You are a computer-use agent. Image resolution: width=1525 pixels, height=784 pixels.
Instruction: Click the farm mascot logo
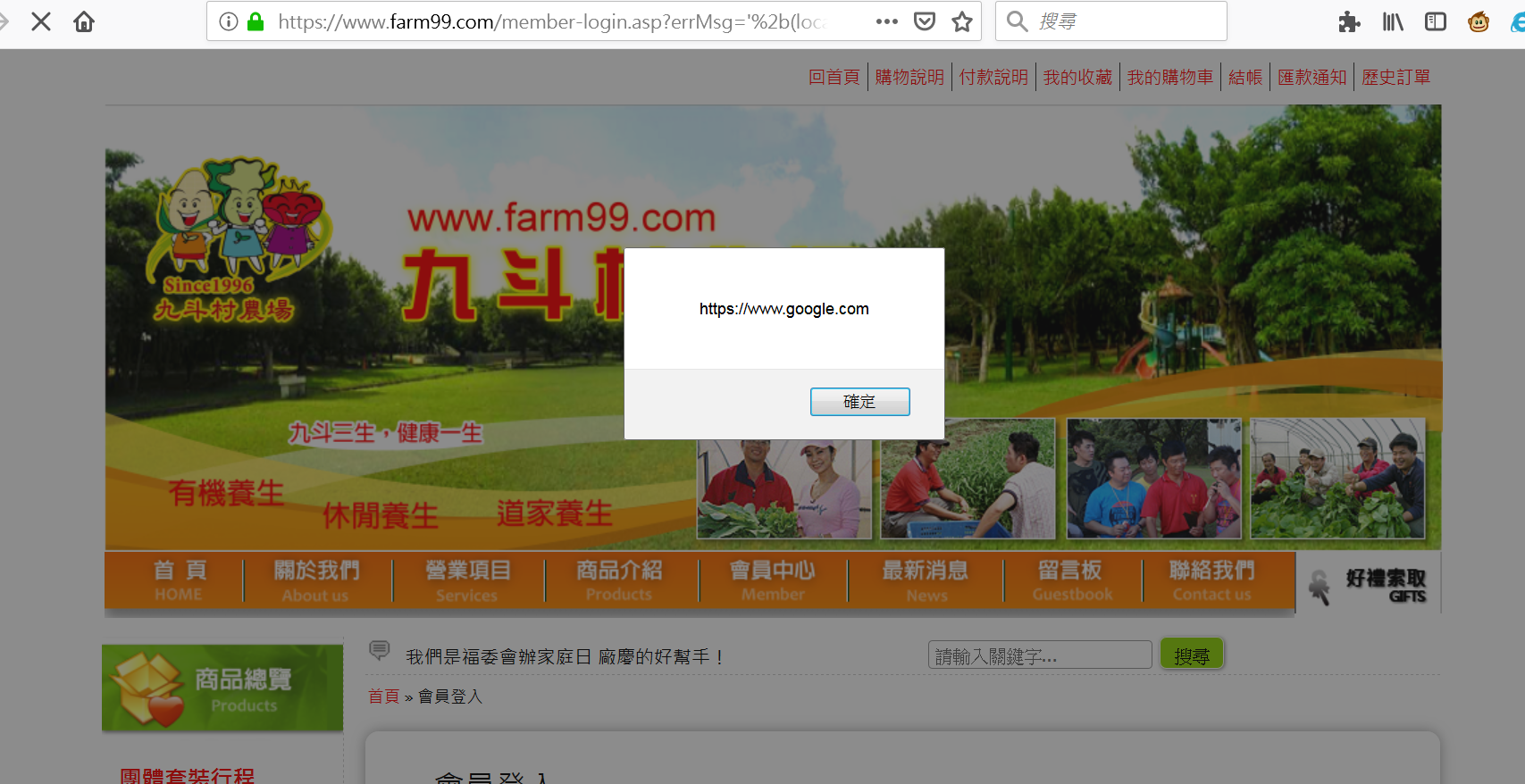(238, 239)
